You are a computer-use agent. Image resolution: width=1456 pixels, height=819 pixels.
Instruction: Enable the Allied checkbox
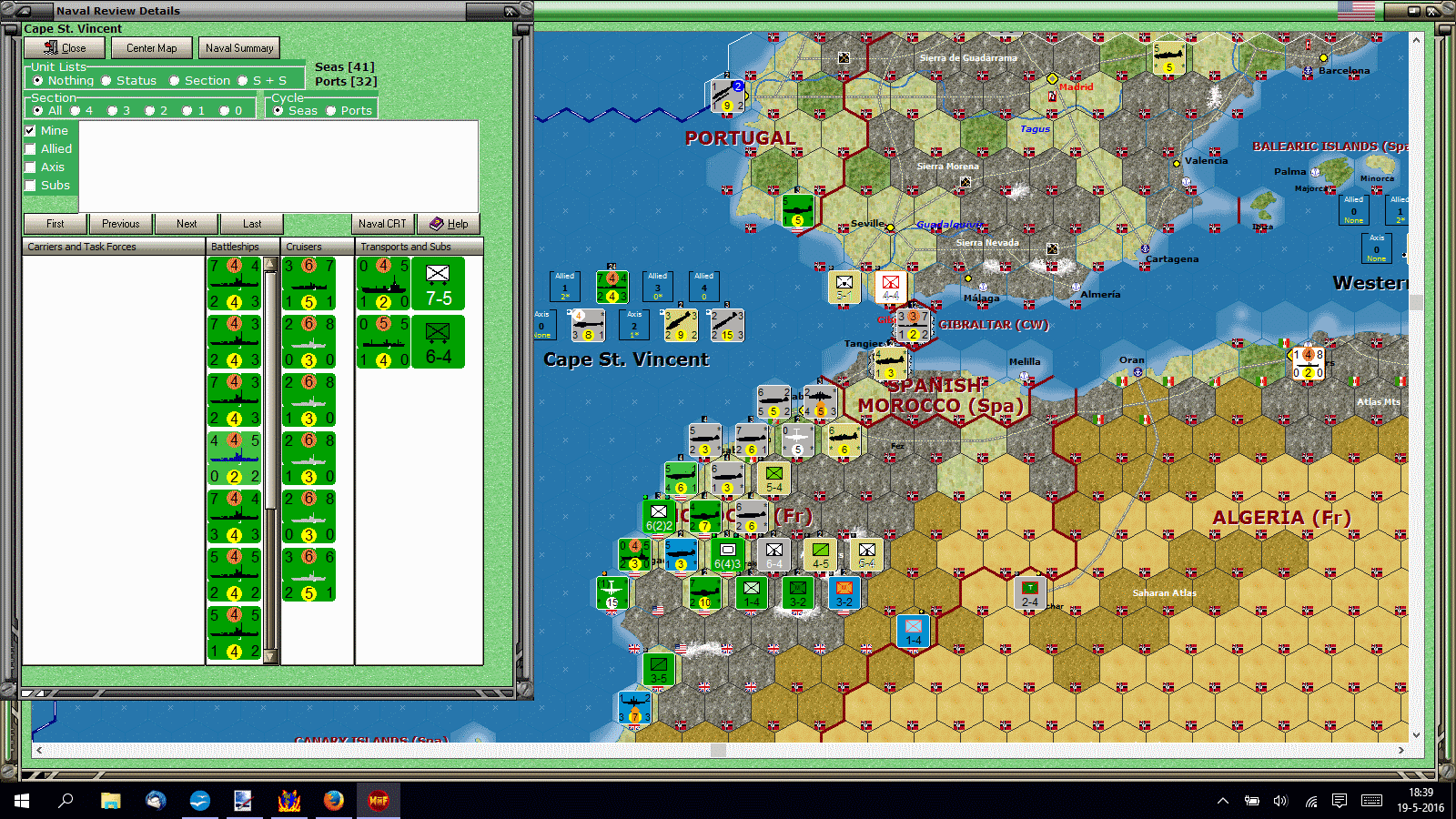click(31, 149)
